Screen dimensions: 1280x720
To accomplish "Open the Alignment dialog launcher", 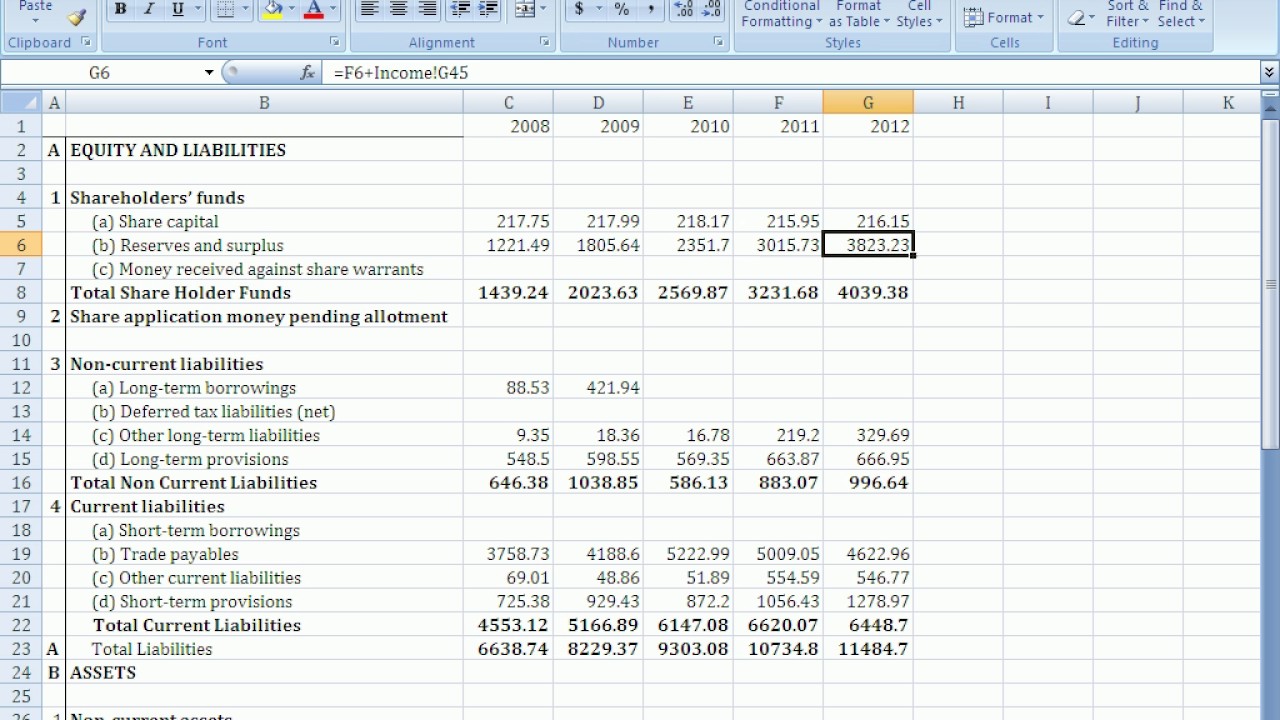I will pos(544,42).
